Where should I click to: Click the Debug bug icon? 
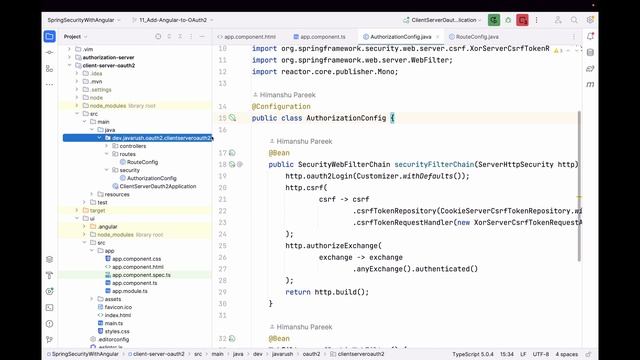[508, 20]
